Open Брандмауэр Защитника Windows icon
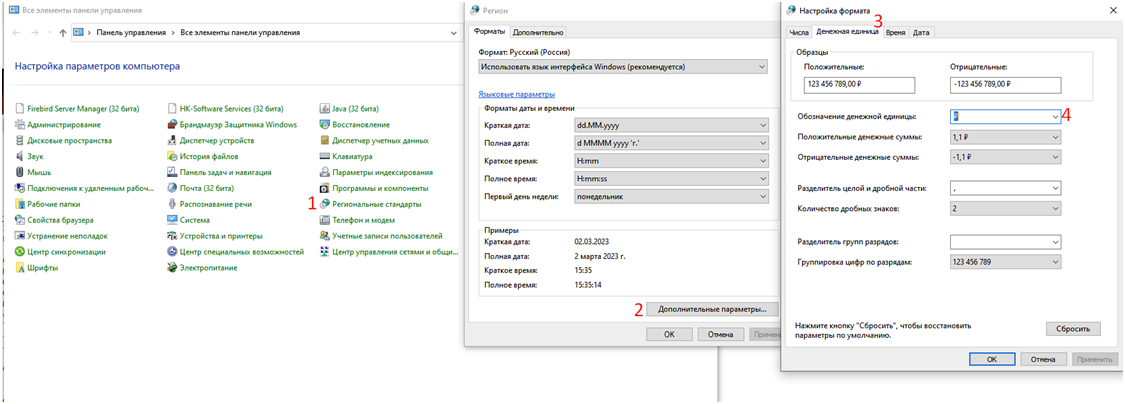The width and height of the screenshot is (1125, 404). [172, 125]
